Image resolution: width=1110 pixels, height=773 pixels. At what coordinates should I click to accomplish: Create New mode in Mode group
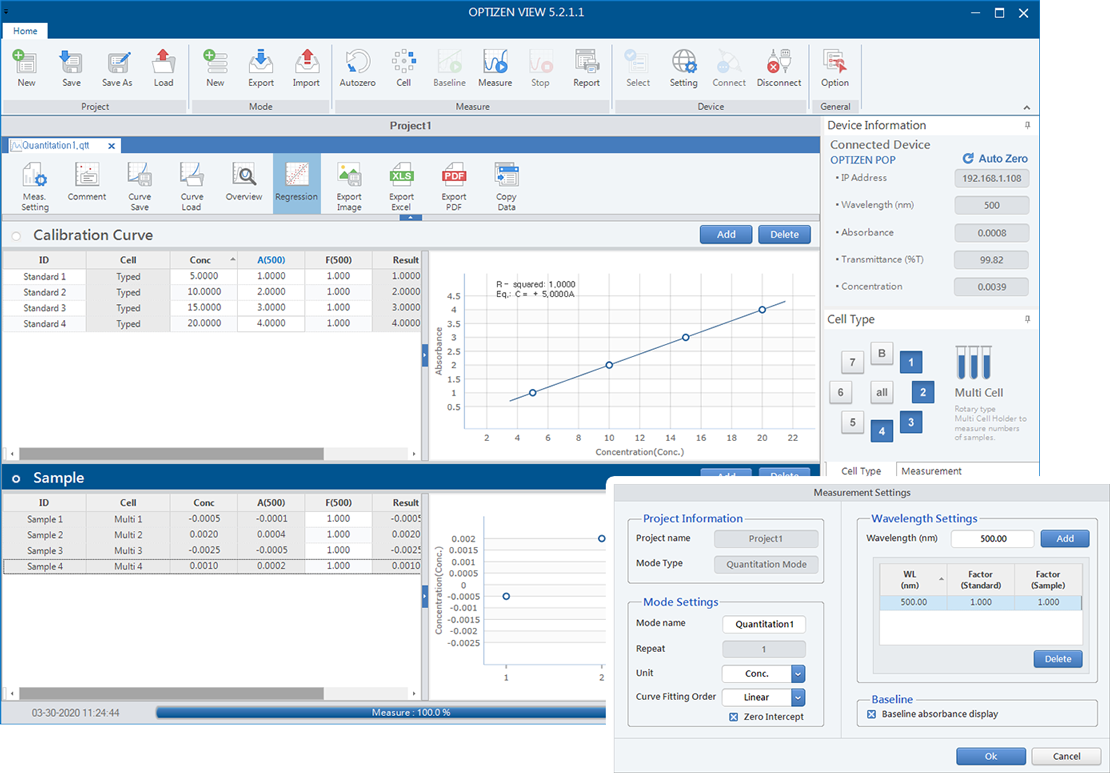[215, 69]
